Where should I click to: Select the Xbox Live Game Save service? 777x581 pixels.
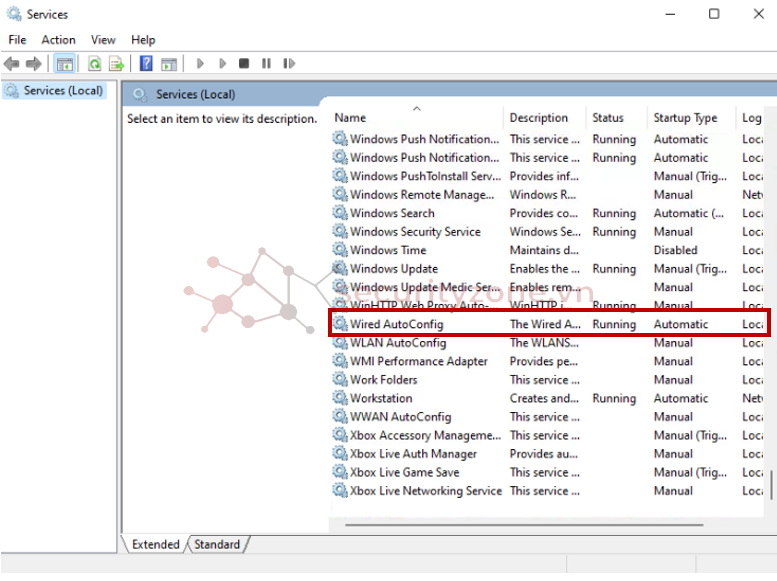coord(549,472)
